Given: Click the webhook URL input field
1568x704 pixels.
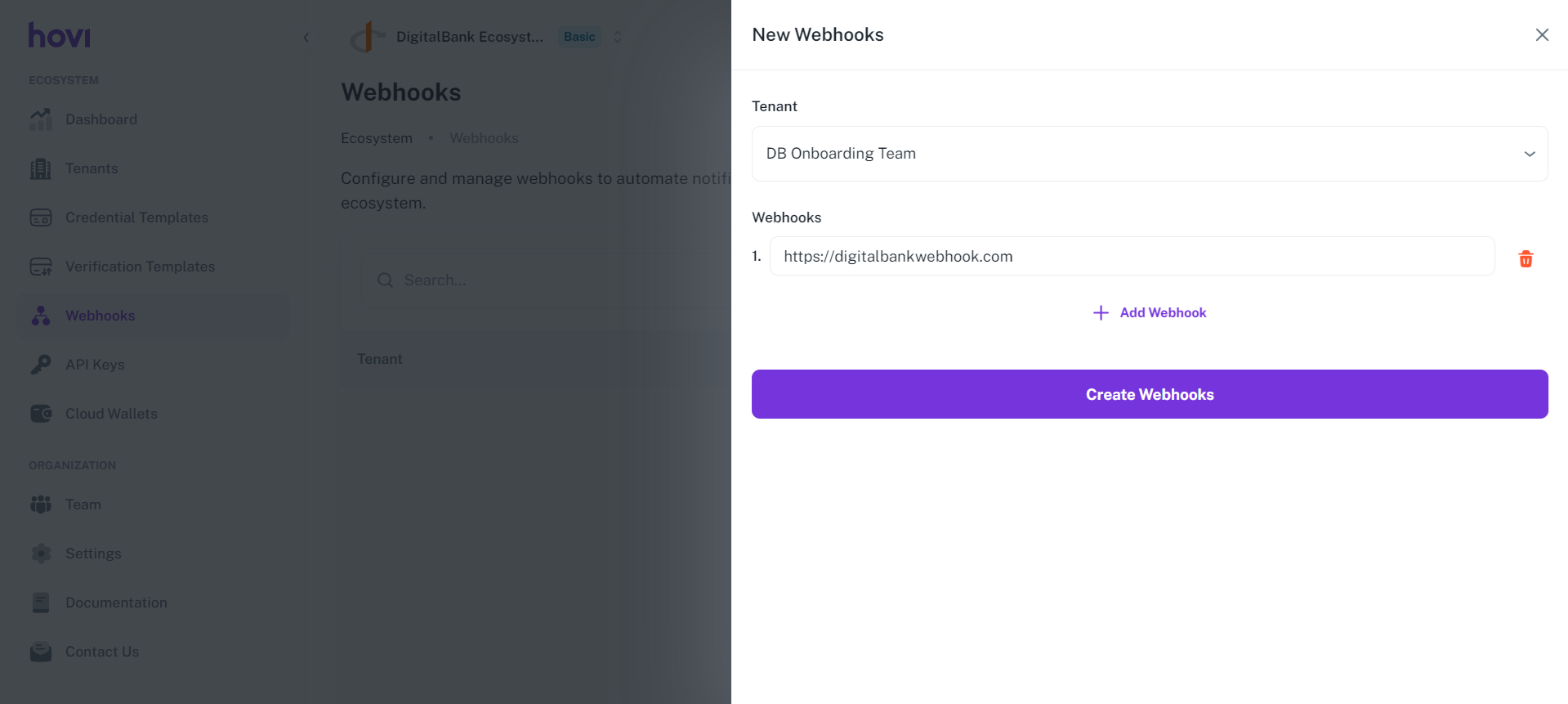Looking at the screenshot, I should 1132,257.
